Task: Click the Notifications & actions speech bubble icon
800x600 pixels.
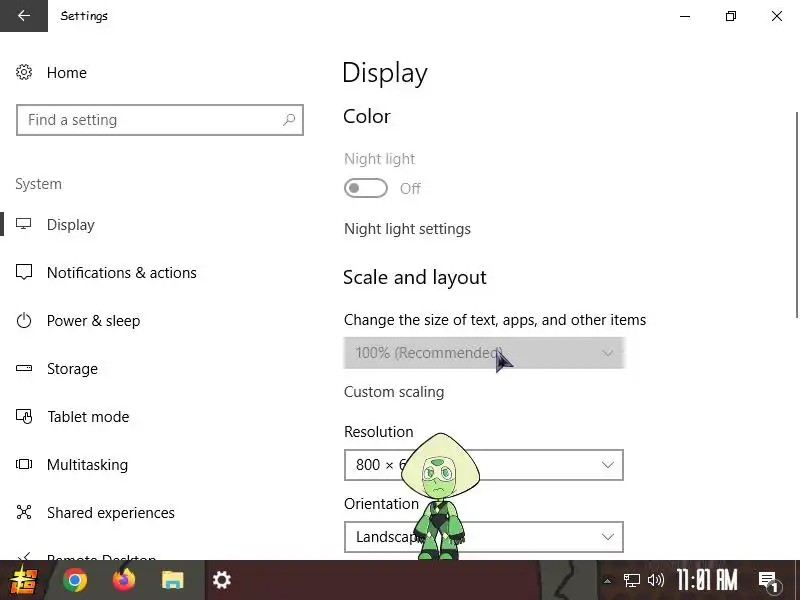Action: click(x=23, y=272)
